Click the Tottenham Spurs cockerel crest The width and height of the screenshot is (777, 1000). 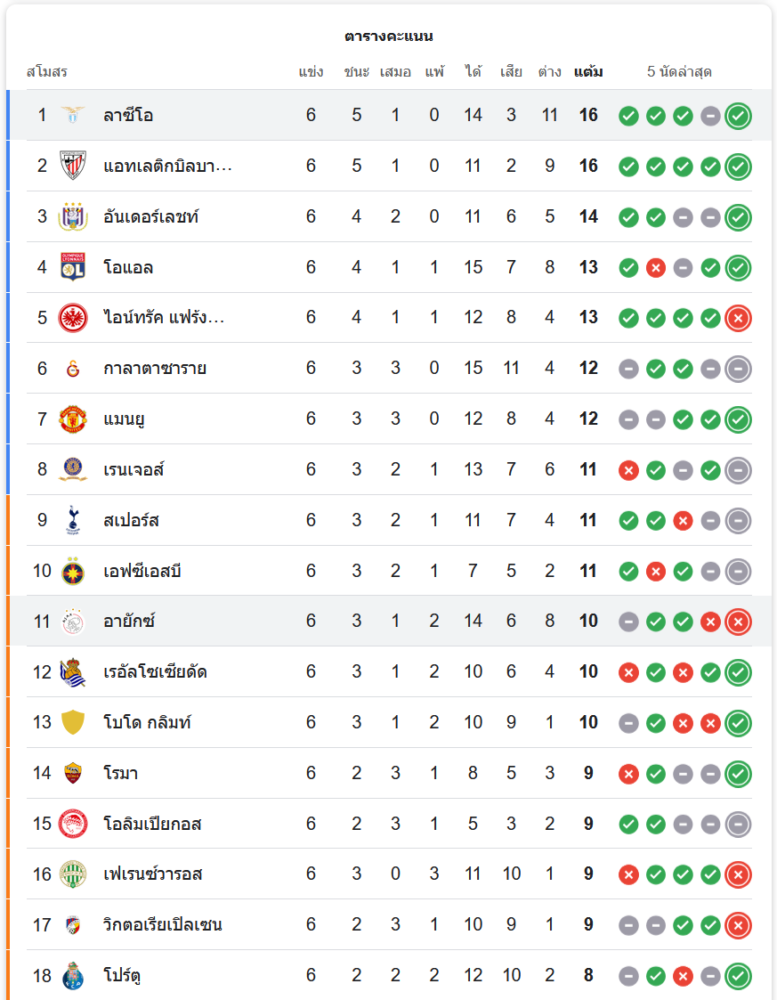click(73, 520)
